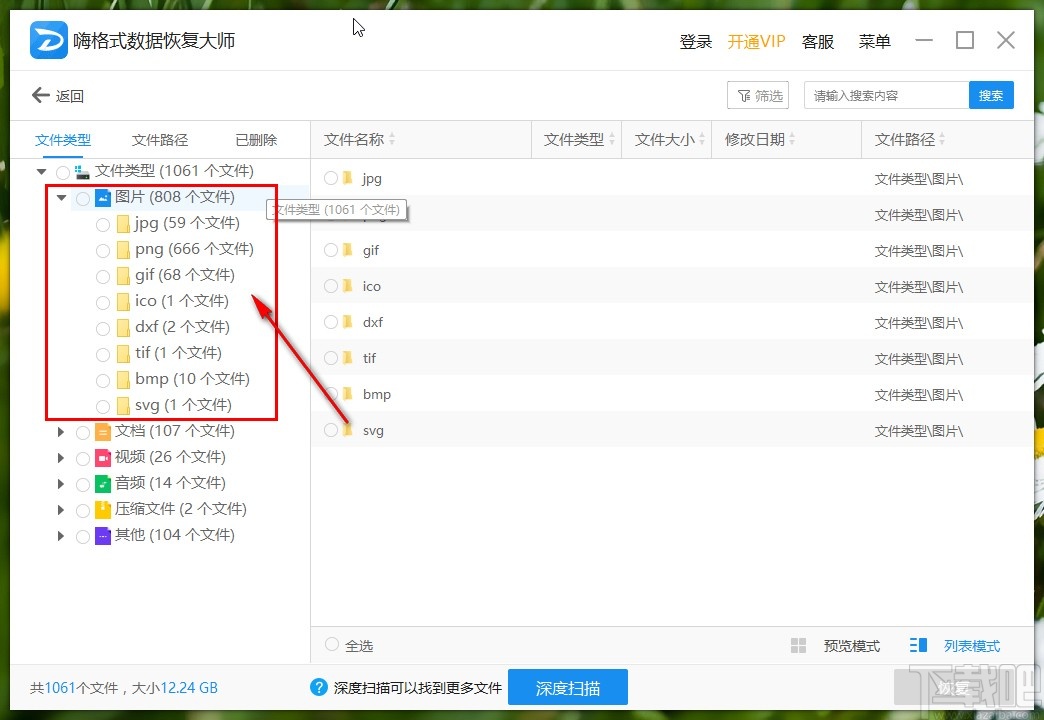This screenshot has width=1044, height=720.
Task: Expand the 文档 (107 个文件) node
Action: (x=61, y=432)
